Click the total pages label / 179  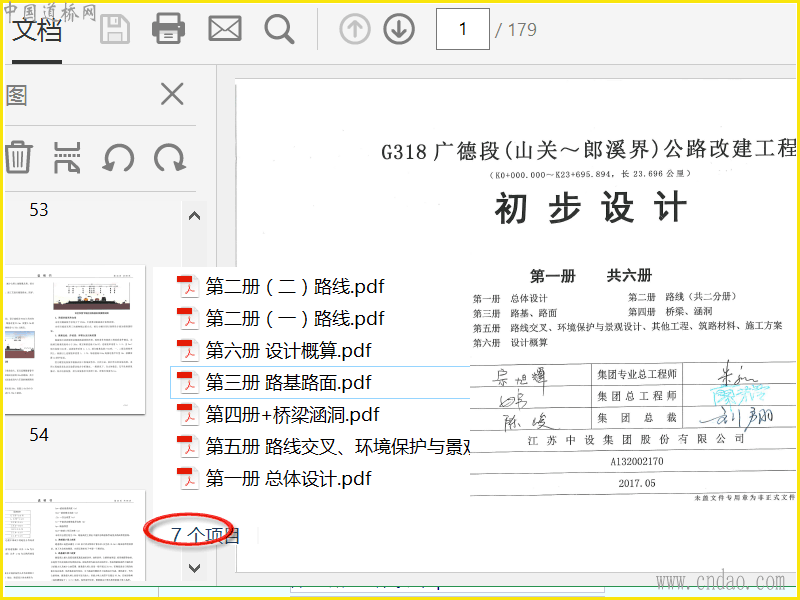[x=516, y=30]
